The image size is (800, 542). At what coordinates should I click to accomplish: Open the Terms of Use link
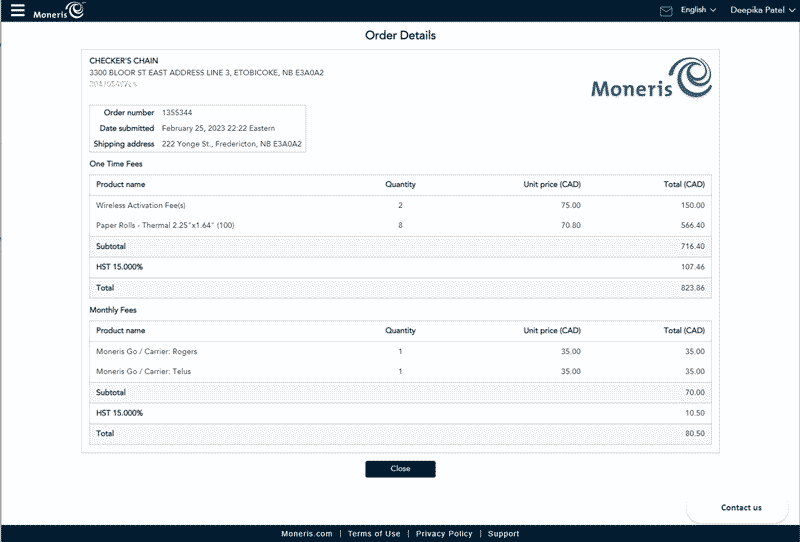pos(374,534)
